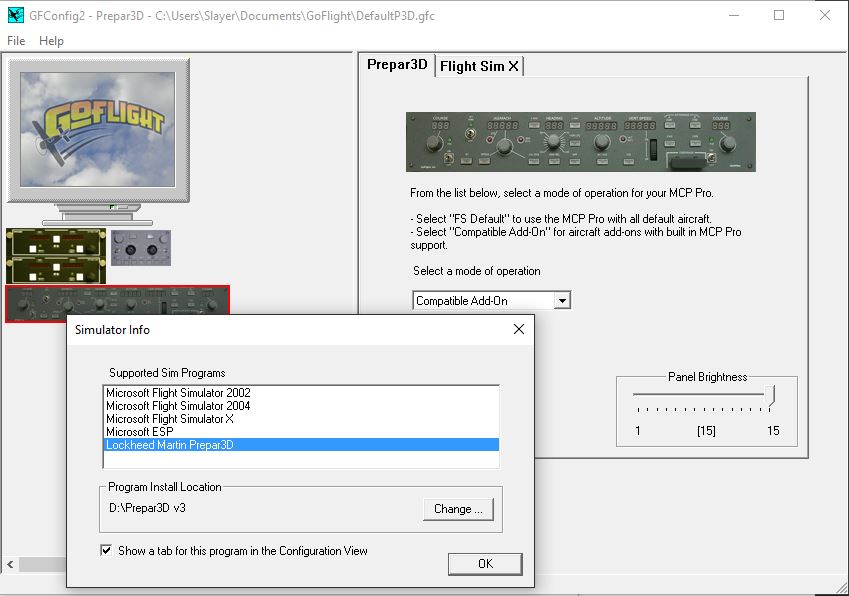
Task: Close the Simulator Info dialog
Action: (x=518, y=329)
